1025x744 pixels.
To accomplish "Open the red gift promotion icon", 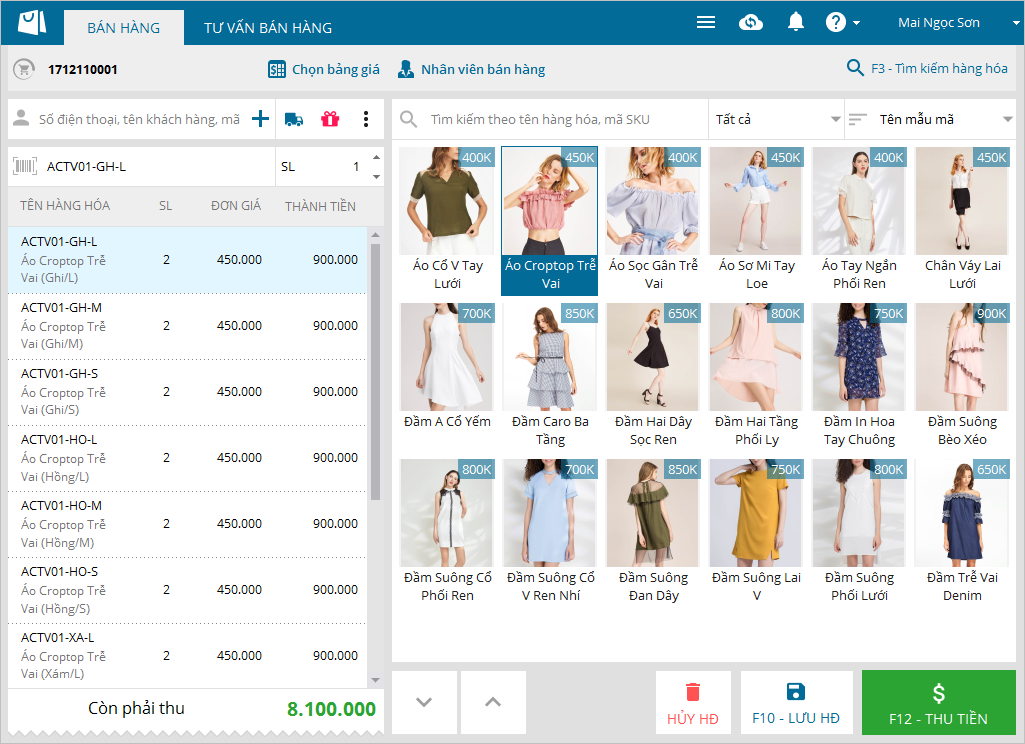I will [330, 119].
